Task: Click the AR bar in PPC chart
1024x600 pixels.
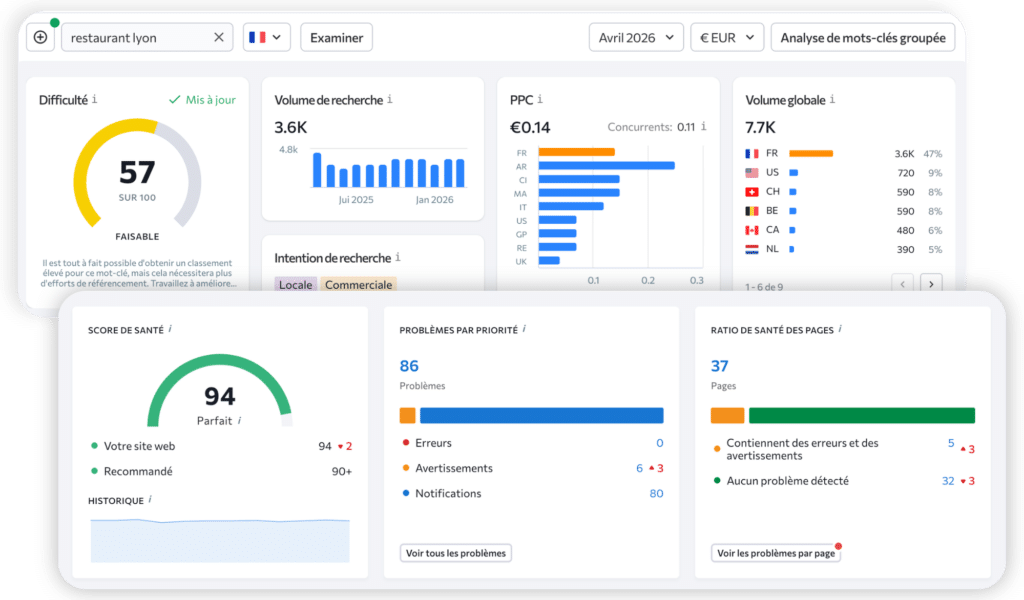Action: [x=607, y=166]
